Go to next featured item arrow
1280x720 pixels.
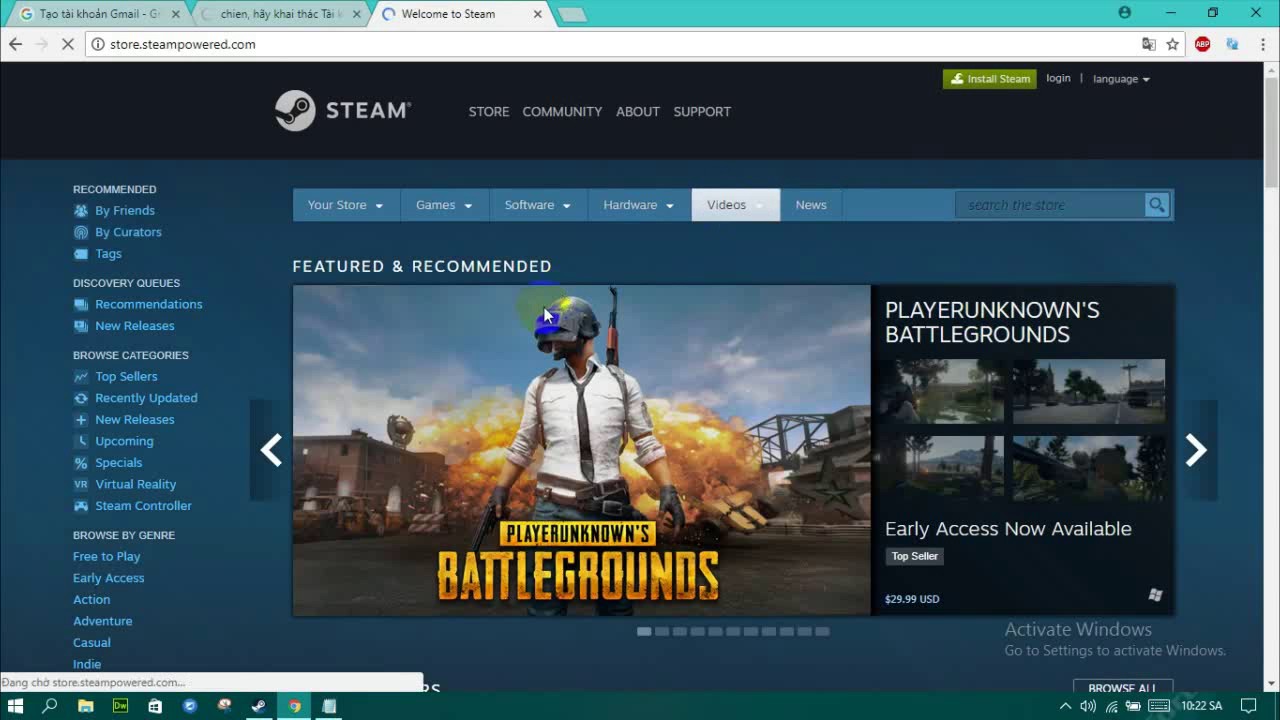coord(1196,450)
